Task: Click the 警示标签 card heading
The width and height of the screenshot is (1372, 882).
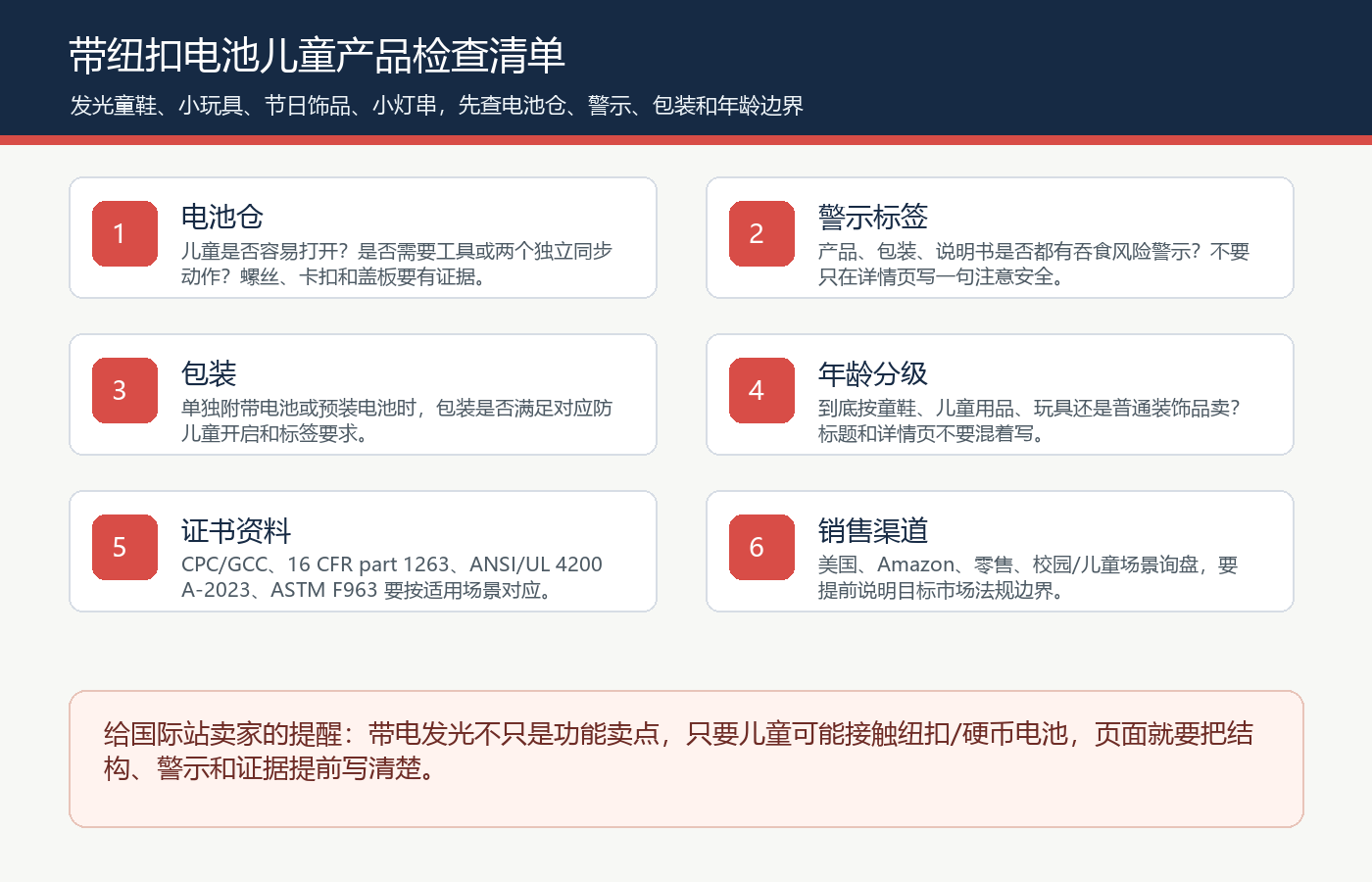Action: 873,217
